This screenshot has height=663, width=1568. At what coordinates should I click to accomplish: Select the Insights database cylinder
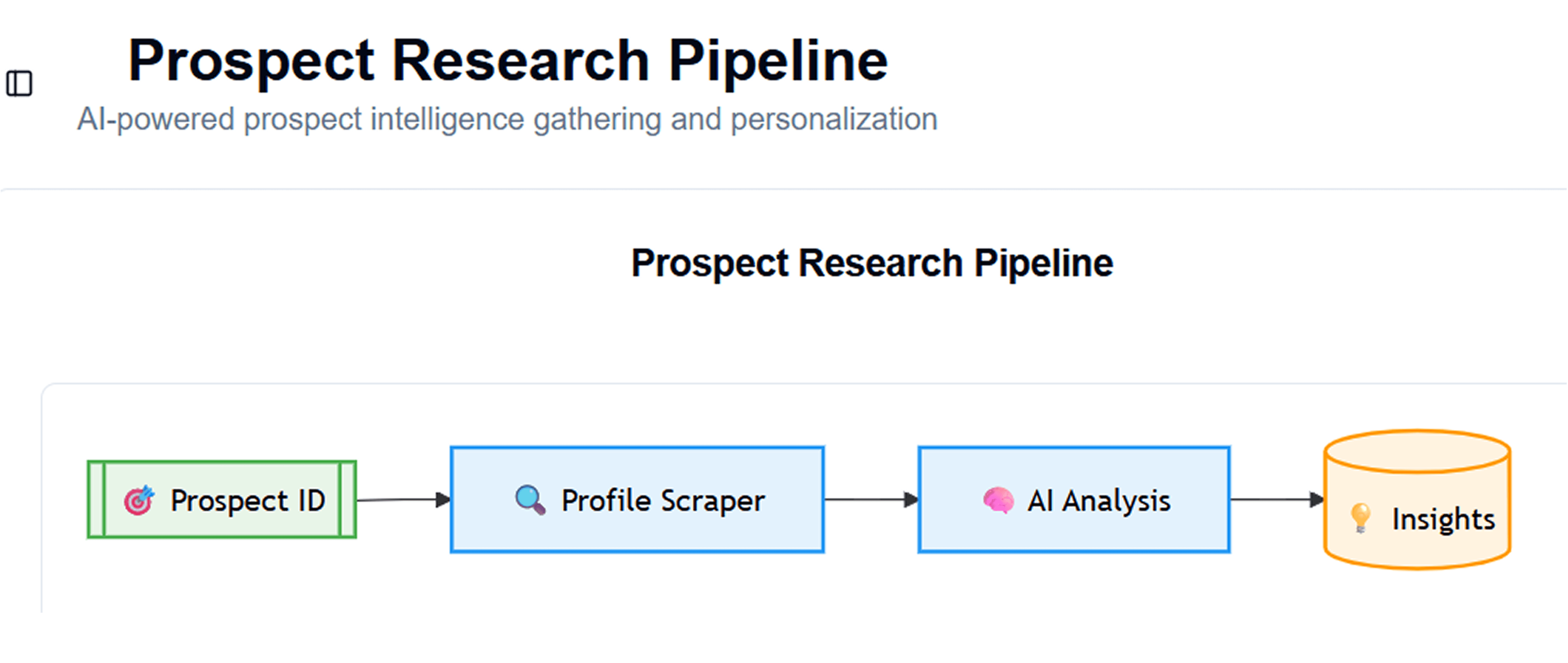pyautogui.click(x=1417, y=500)
